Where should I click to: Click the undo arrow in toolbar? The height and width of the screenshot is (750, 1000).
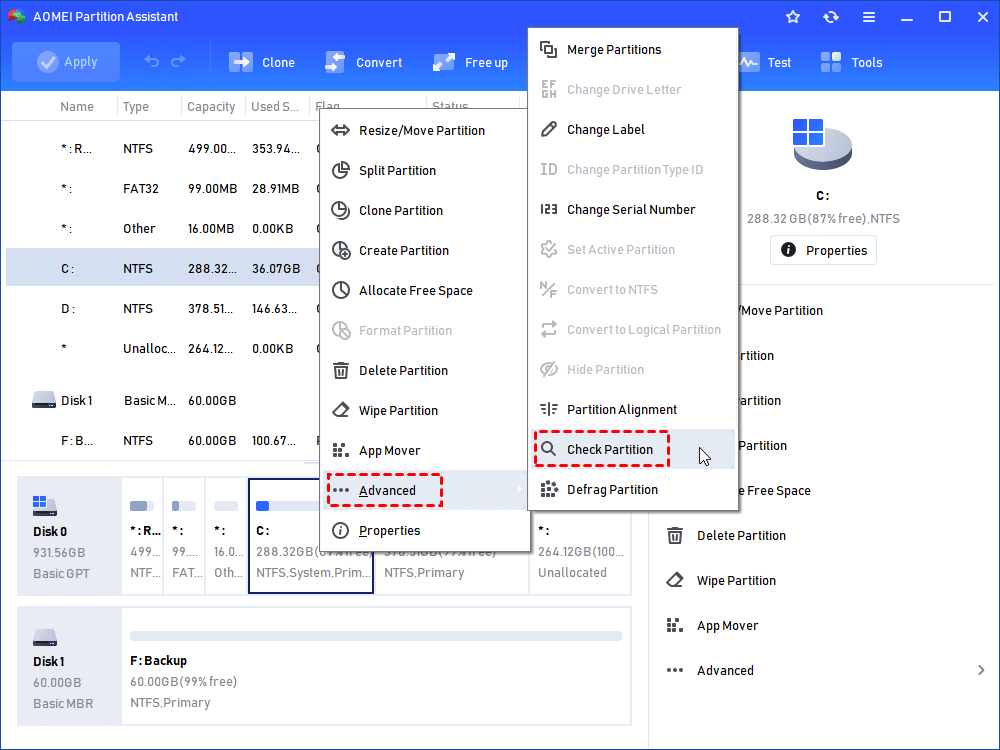[x=152, y=62]
